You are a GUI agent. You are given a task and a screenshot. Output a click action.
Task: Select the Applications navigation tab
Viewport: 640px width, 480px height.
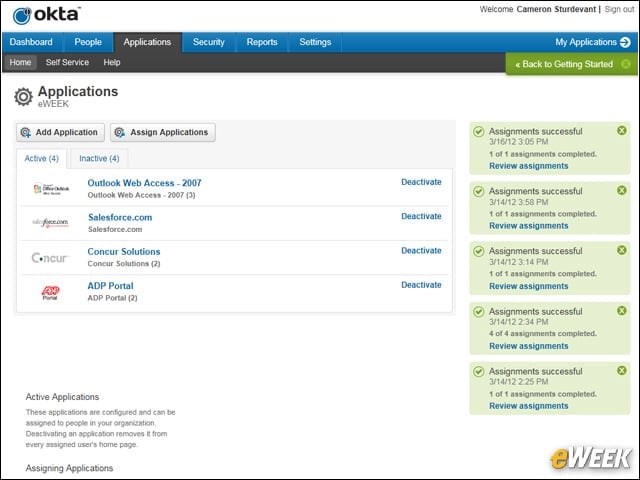click(147, 42)
